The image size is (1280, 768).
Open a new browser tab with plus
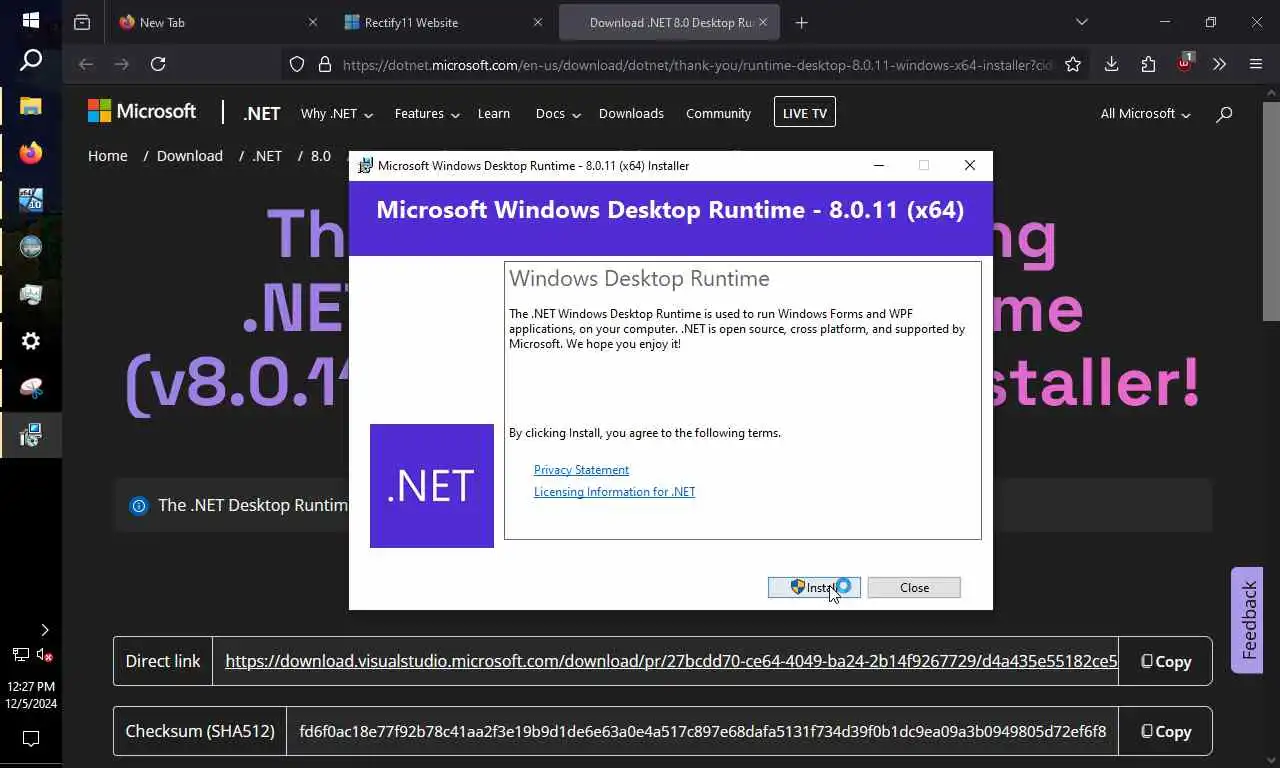(x=801, y=22)
